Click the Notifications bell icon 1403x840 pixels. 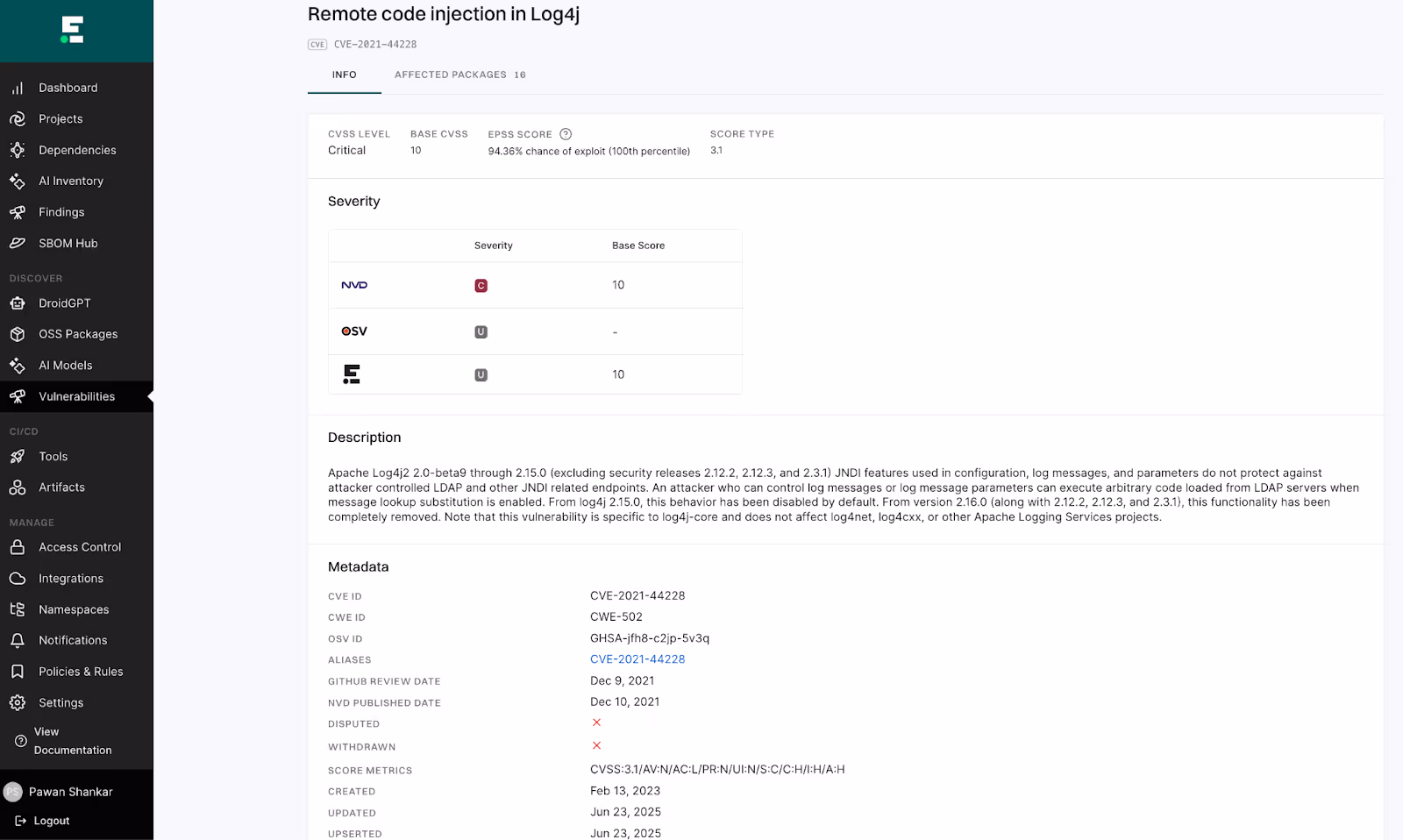(18, 640)
